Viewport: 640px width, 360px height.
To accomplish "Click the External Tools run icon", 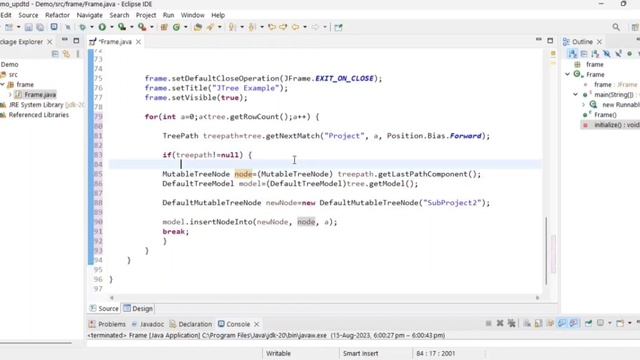I will pyautogui.click(x=142, y=27).
